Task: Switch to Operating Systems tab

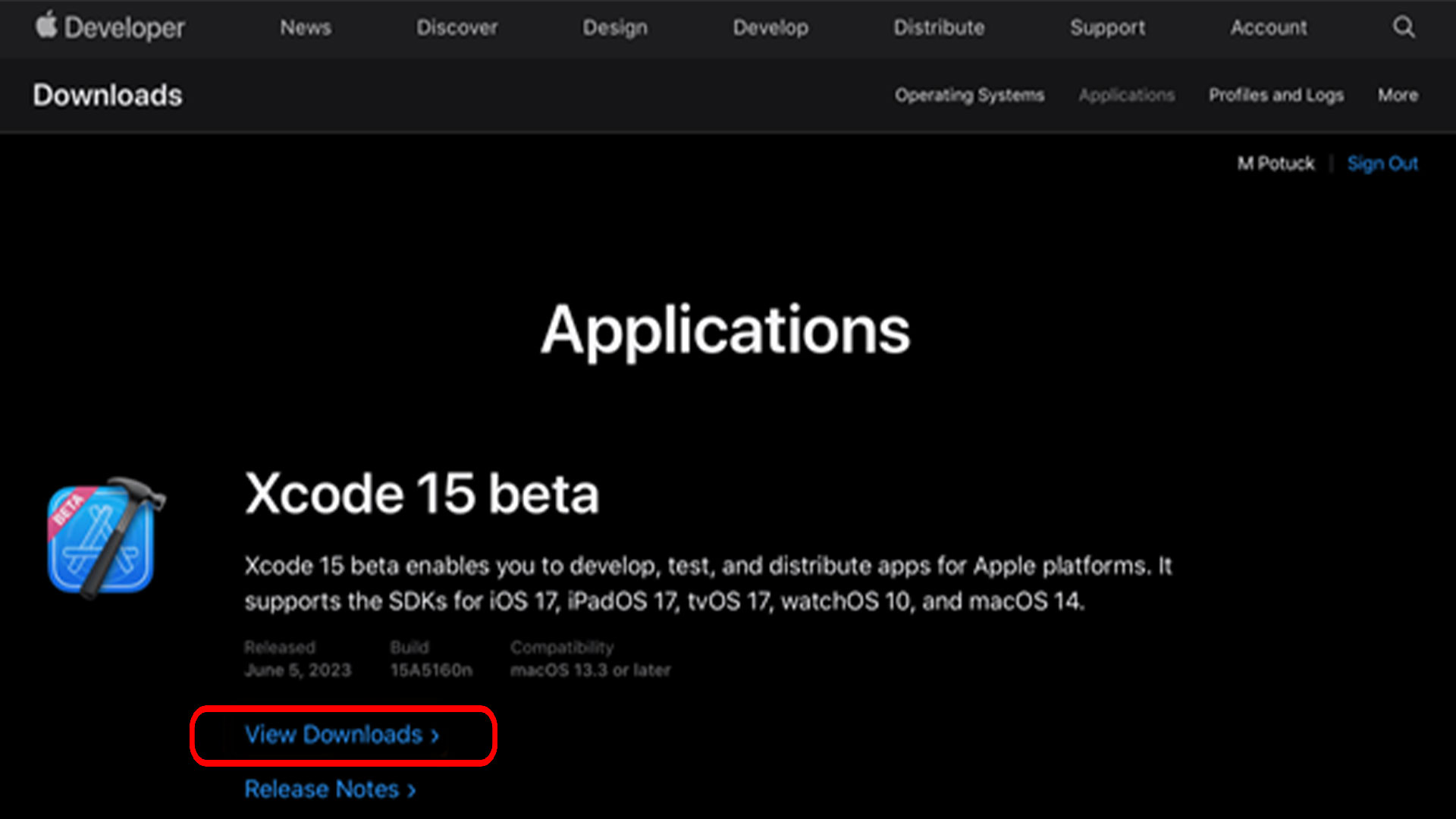Action: pyautogui.click(x=969, y=96)
